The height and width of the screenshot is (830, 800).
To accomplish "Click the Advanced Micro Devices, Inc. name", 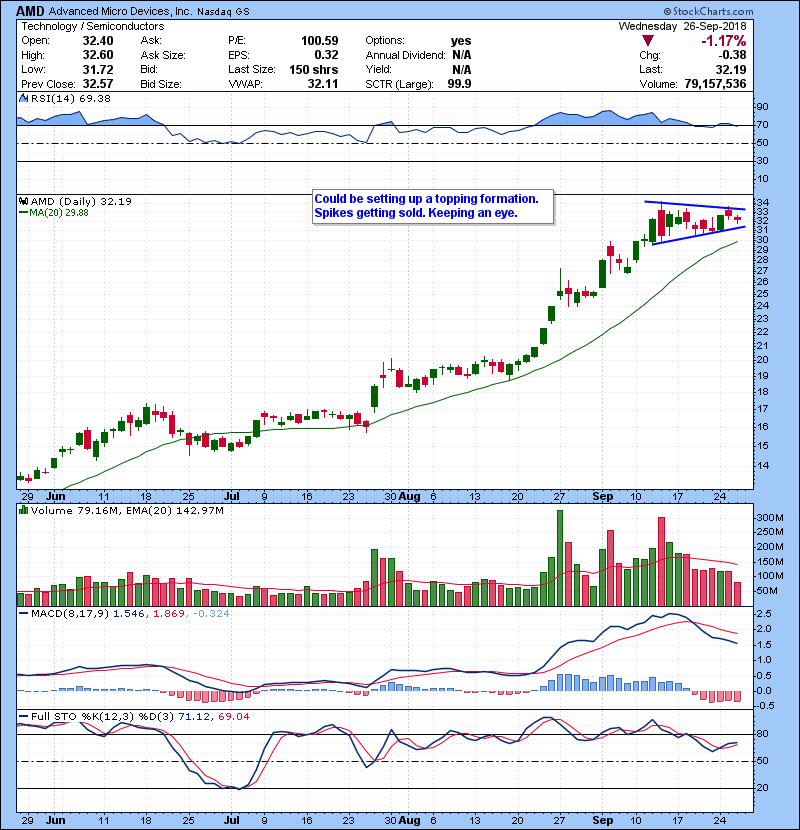I will coord(120,11).
